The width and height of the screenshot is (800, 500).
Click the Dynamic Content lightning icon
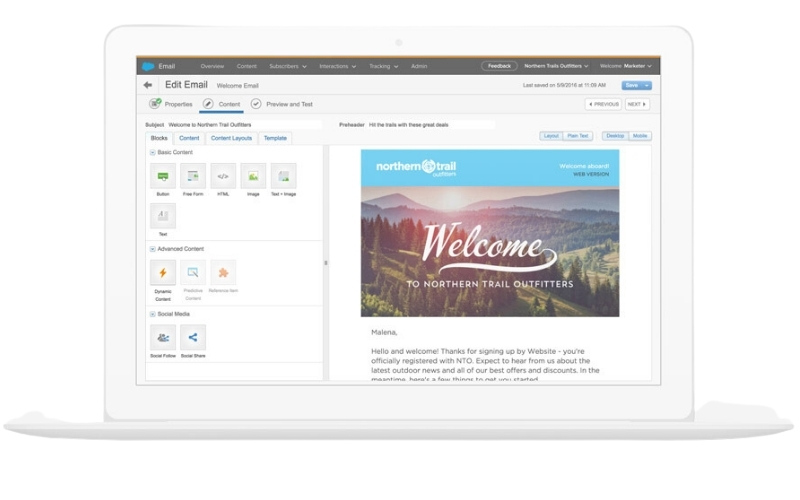[x=162, y=273]
